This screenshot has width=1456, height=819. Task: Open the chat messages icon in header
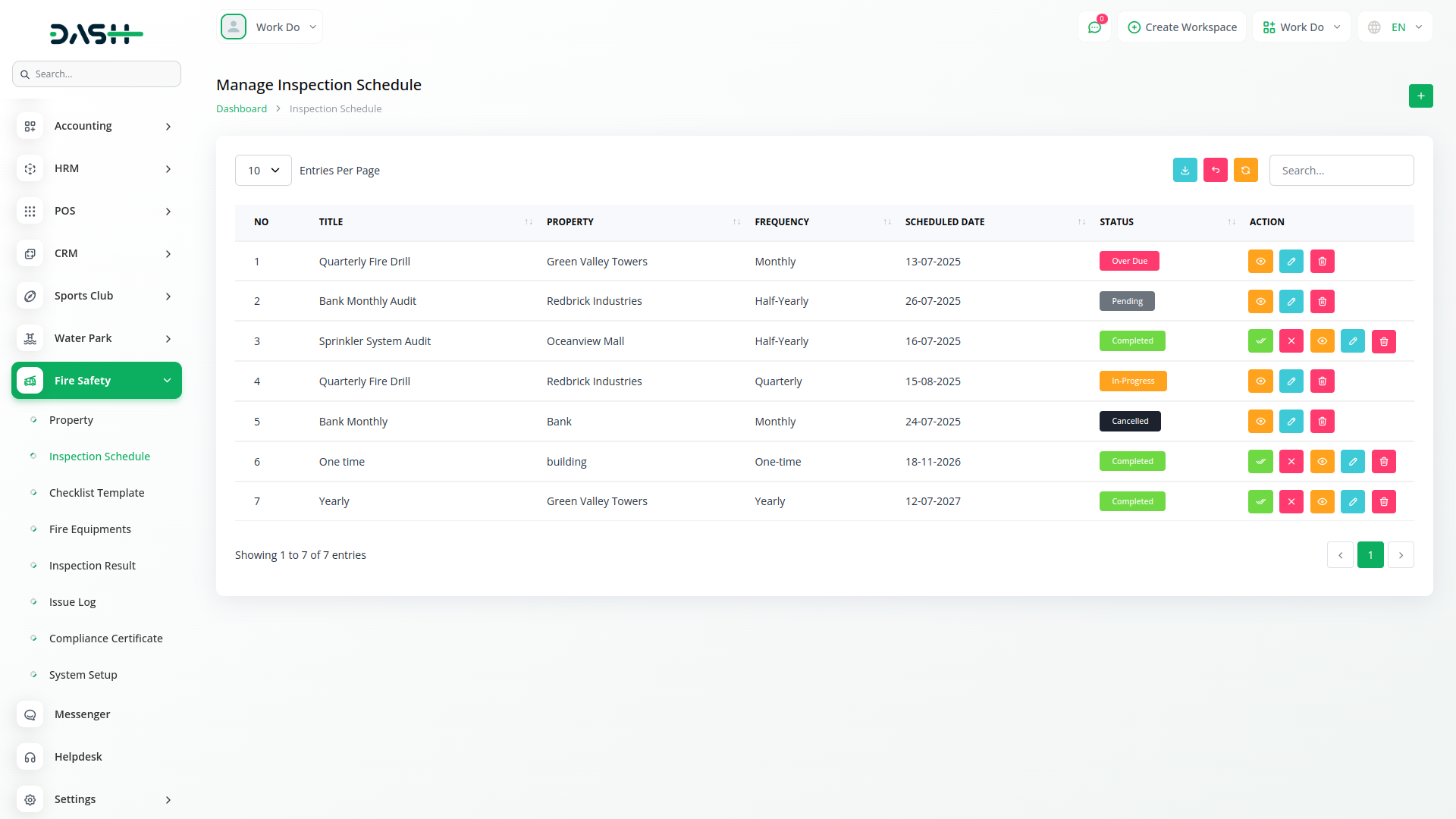click(x=1094, y=27)
